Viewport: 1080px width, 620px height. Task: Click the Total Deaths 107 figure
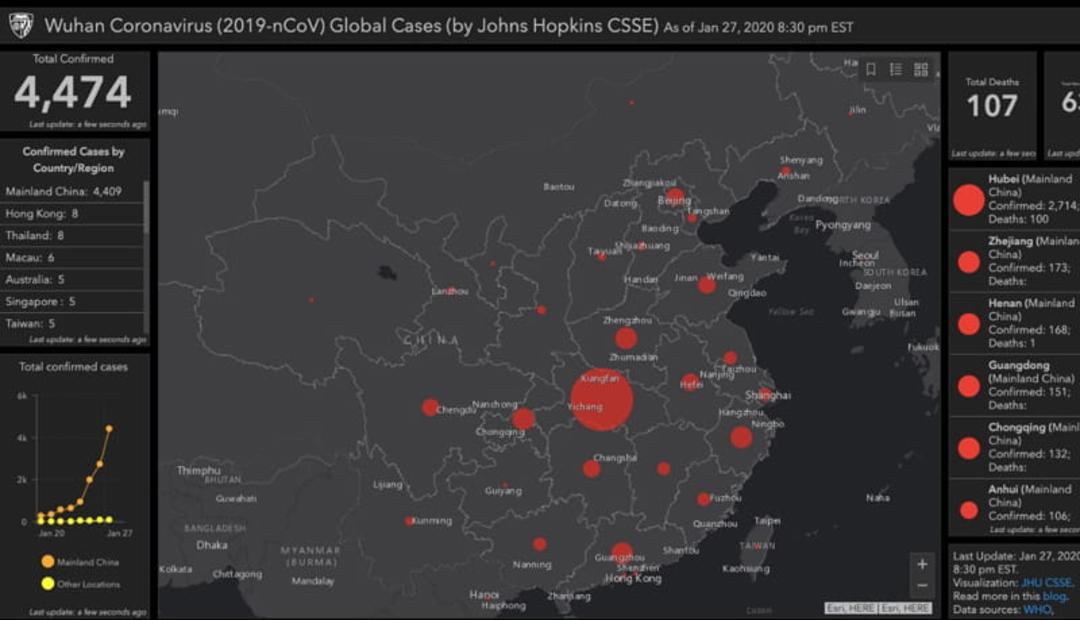(x=992, y=106)
